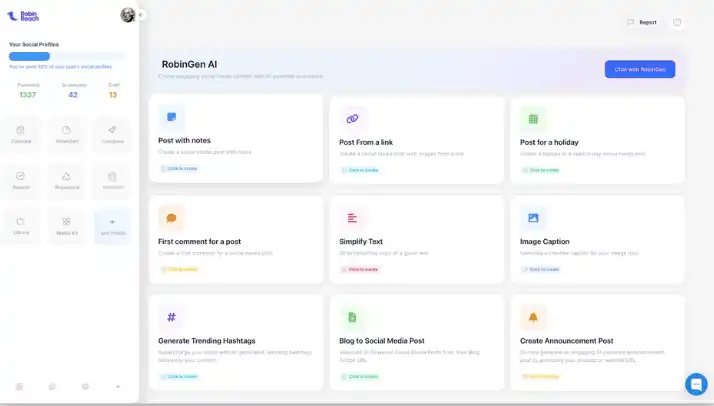Open the Compose tile in sidebar
Screen dimensions: 714x406
click(x=112, y=134)
